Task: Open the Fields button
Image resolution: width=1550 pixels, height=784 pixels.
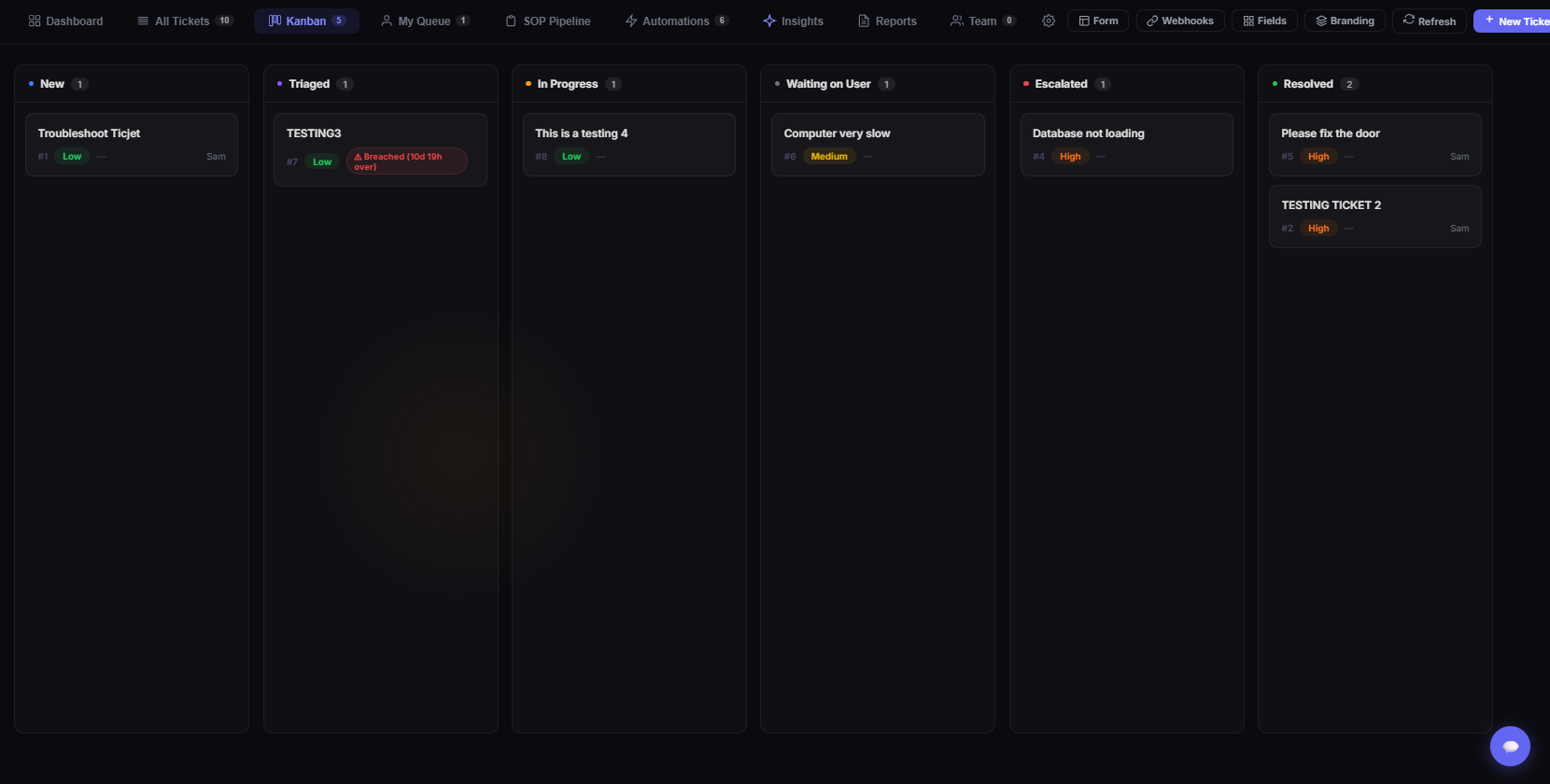Action: pyautogui.click(x=1264, y=21)
